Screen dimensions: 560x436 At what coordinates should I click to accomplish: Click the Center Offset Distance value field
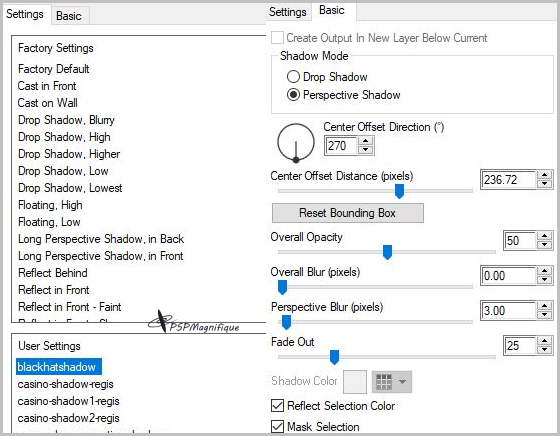[x=509, y=179]
